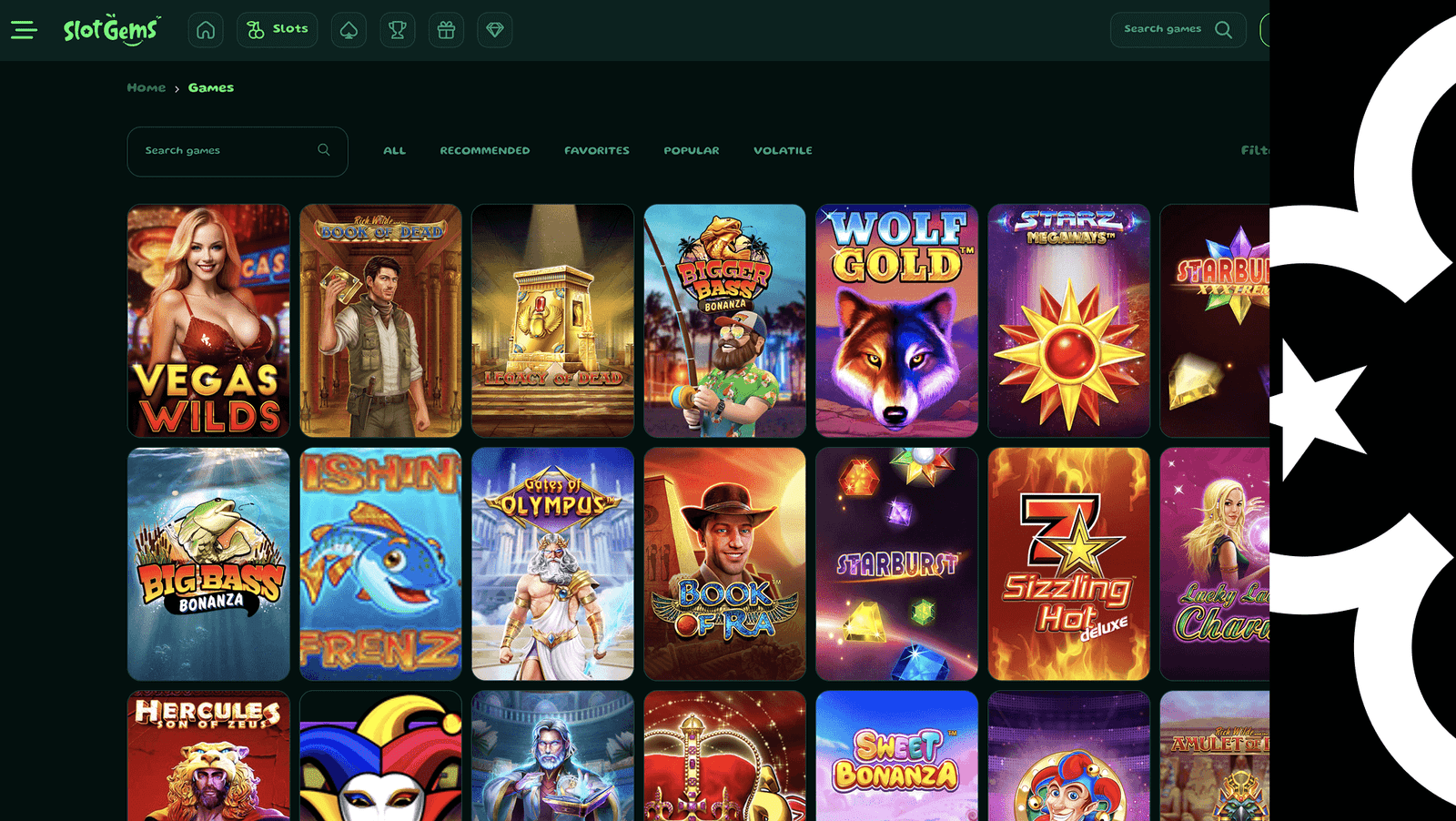1456x821 pixels.
Task: Go to the home icon button
Action: coord(206,30)
